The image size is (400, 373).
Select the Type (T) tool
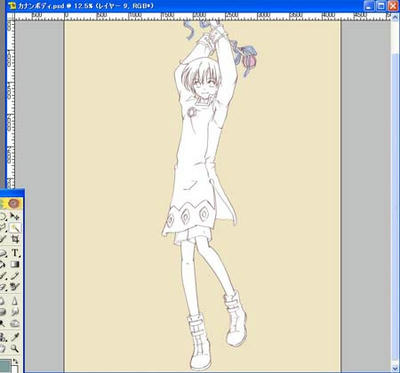15,252
